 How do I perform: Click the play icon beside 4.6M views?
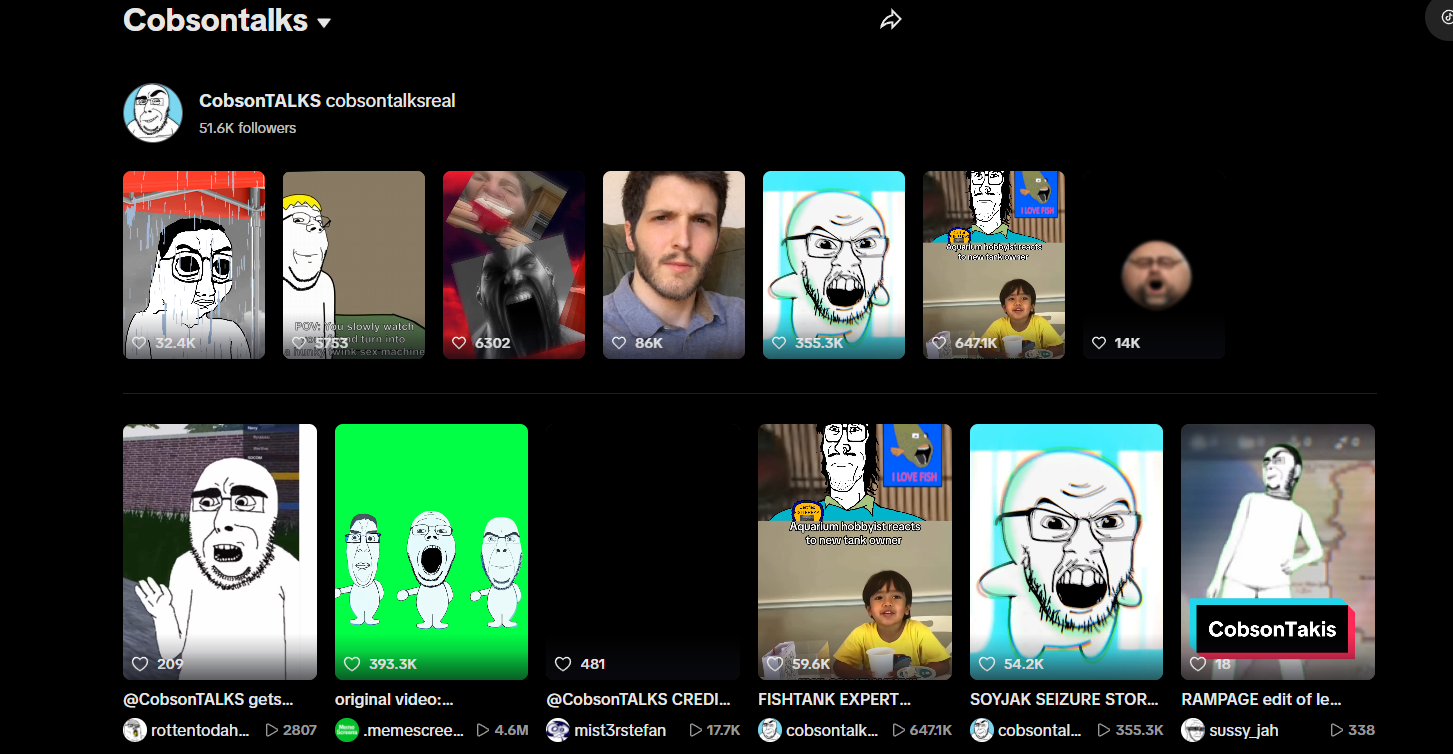[x=484, y=730]
